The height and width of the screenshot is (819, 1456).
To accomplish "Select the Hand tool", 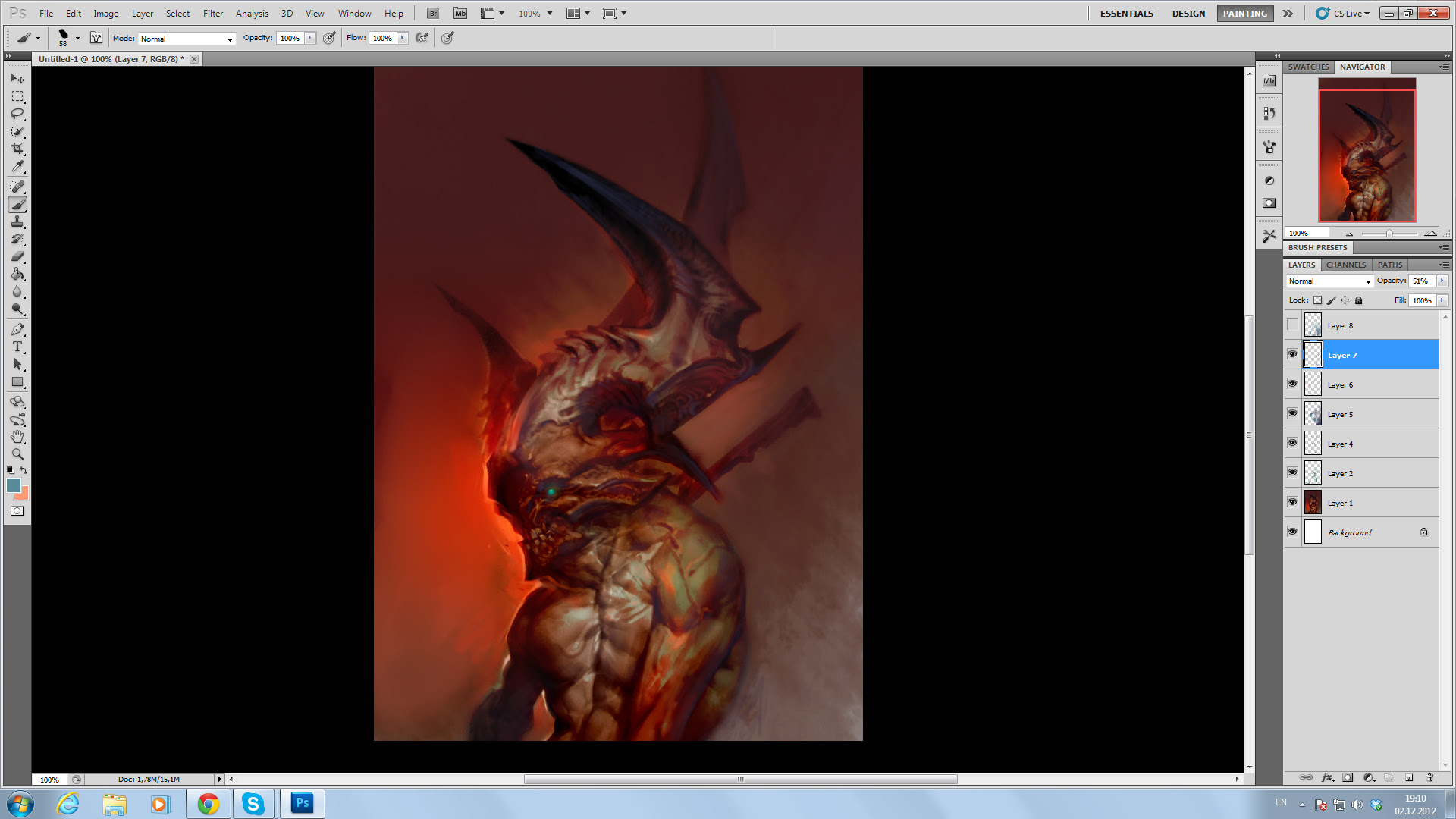I will tap(17, 437).
